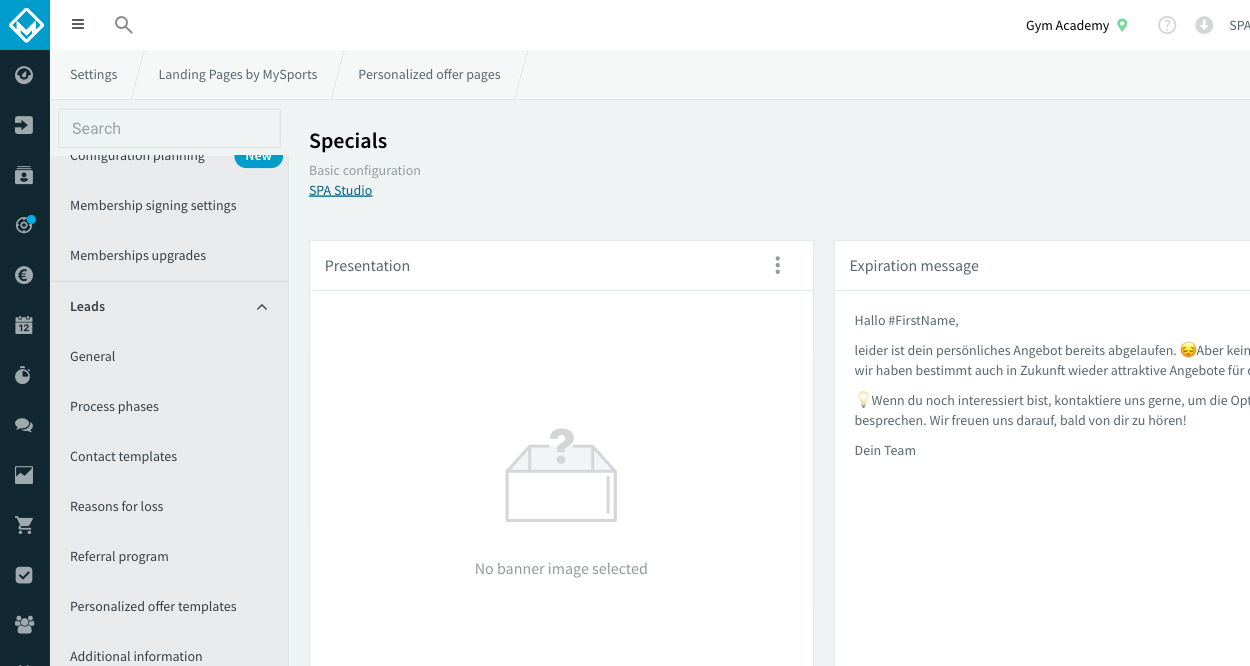Click the download arrow icon in the top bar
1250x666 pixels.
click(x=1204, y=25)
